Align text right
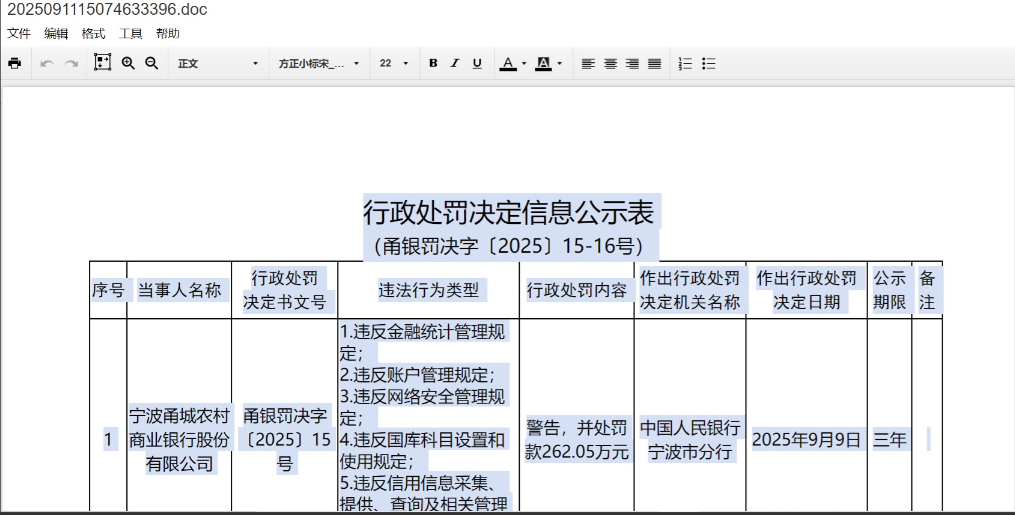This screenshot has height=515, width=1015. 632,63
